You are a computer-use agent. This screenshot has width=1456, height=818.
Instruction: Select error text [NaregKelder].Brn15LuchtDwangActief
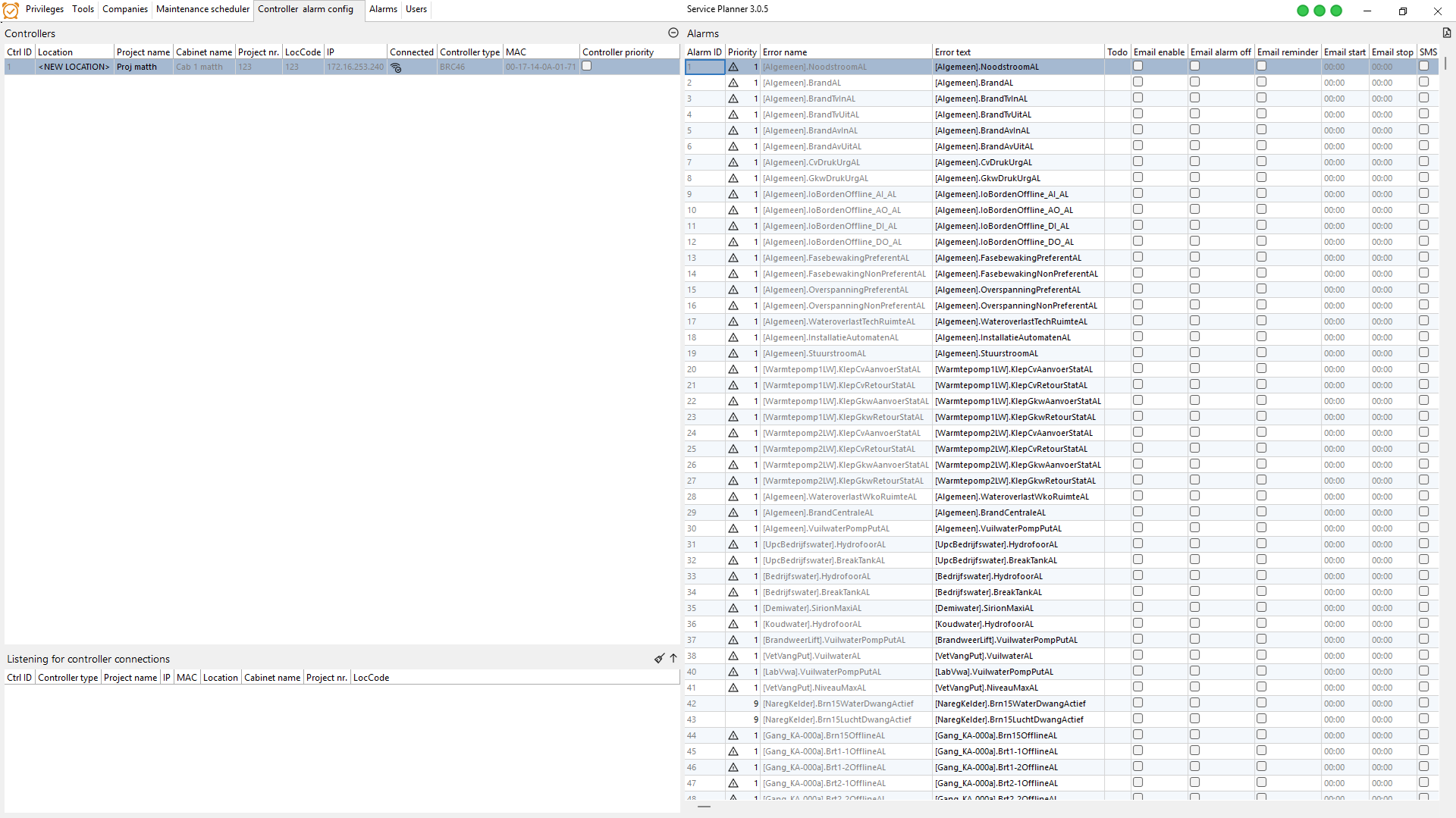tap(1009, 719)
